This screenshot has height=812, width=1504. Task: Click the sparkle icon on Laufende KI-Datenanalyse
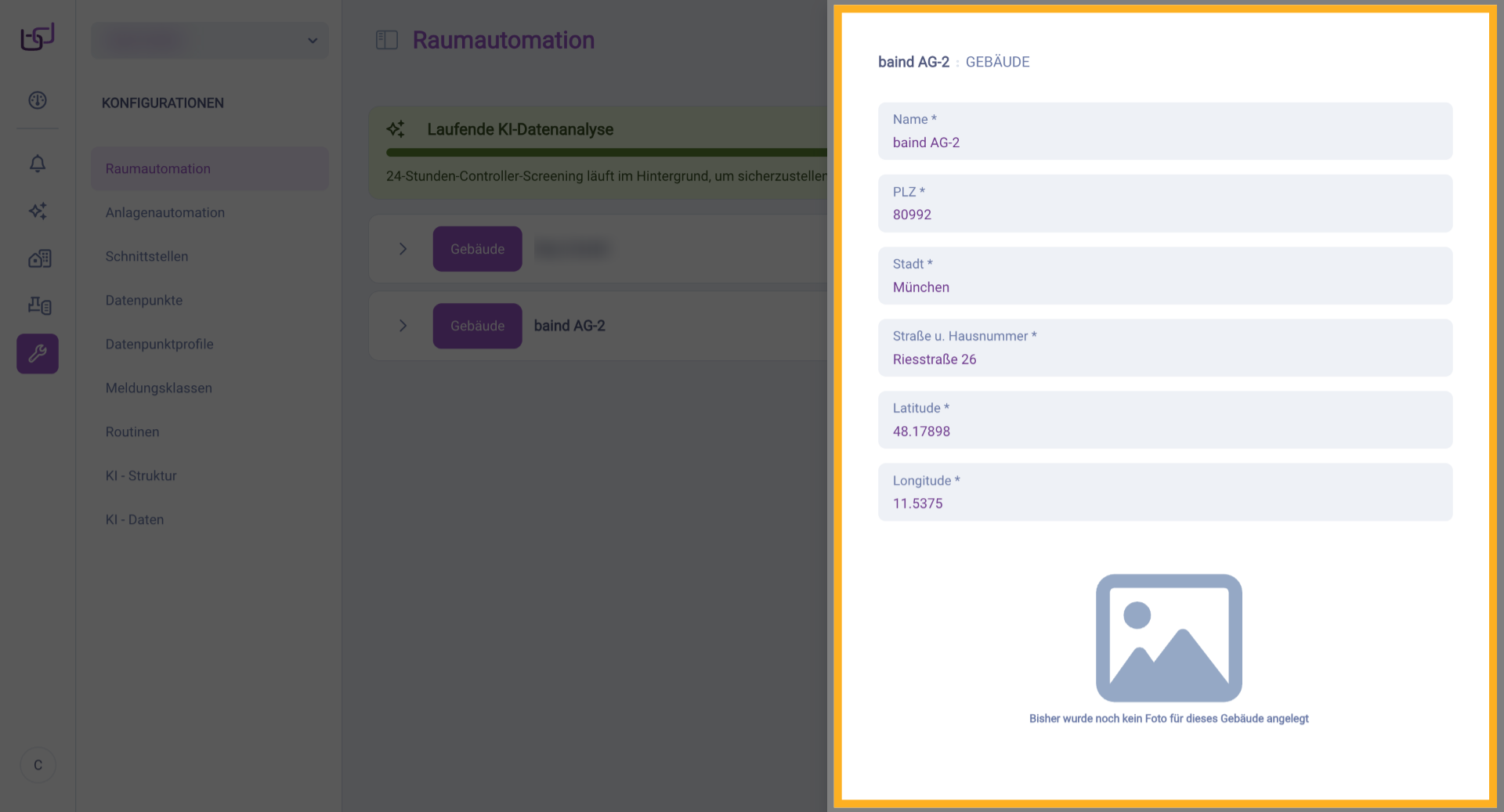[396, 128]
